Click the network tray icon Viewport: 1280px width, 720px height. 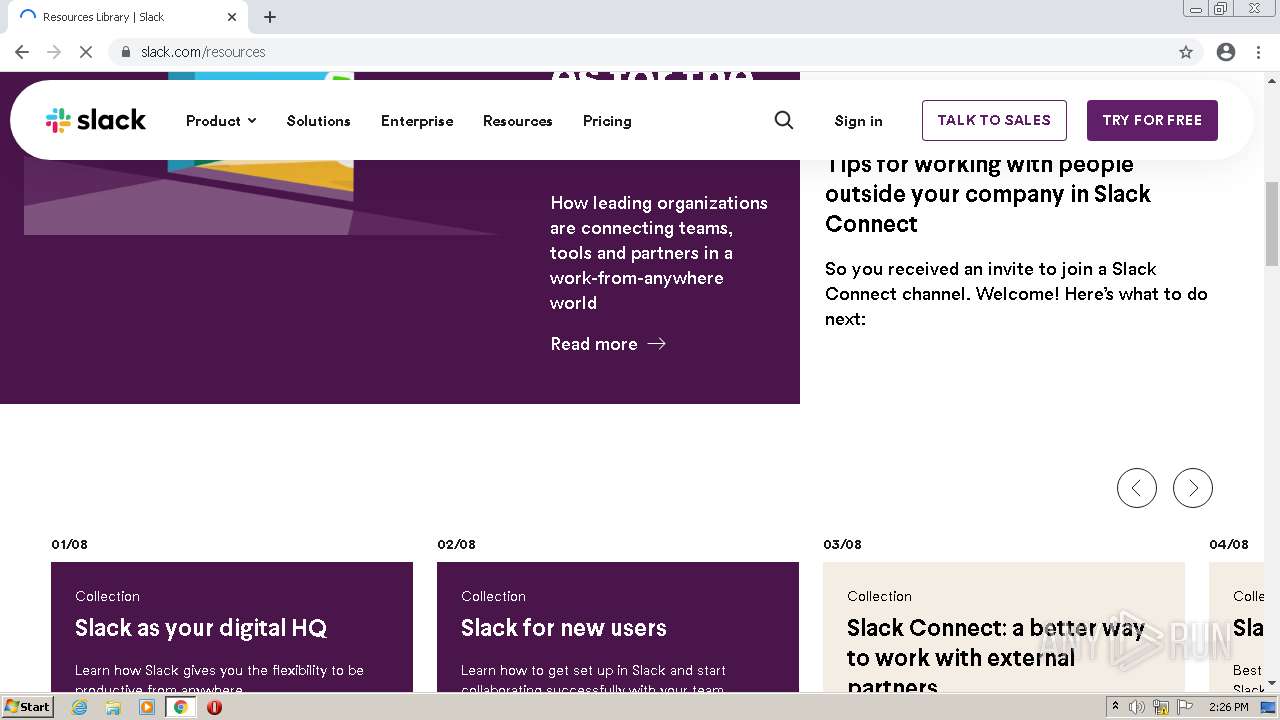(x=1160, y=707)
